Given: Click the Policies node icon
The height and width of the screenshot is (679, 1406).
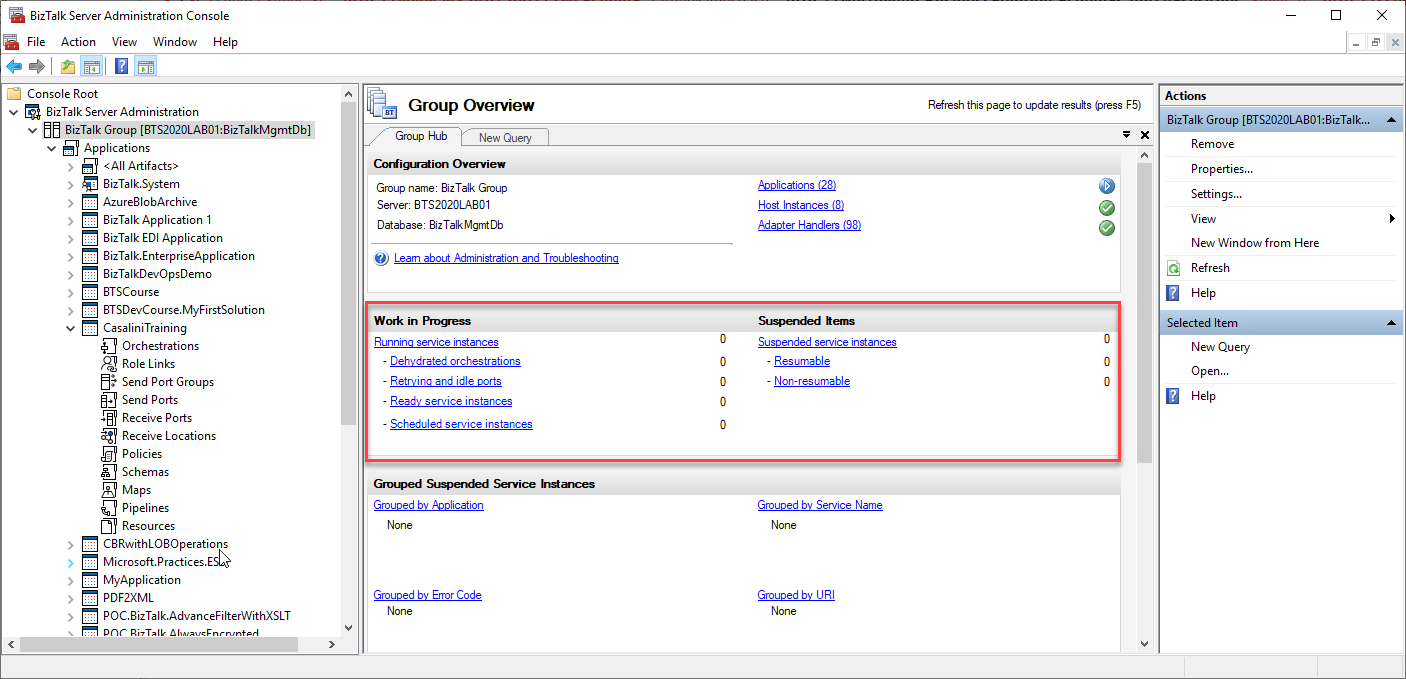Looking at the screenshot, I should click(110, 454).
